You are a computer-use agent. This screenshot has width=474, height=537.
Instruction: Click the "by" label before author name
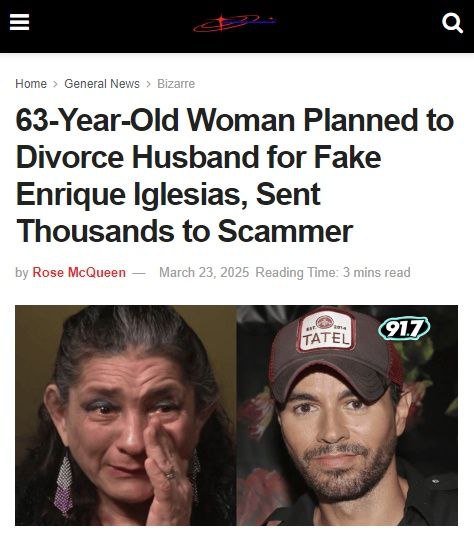tap(22, 273)
